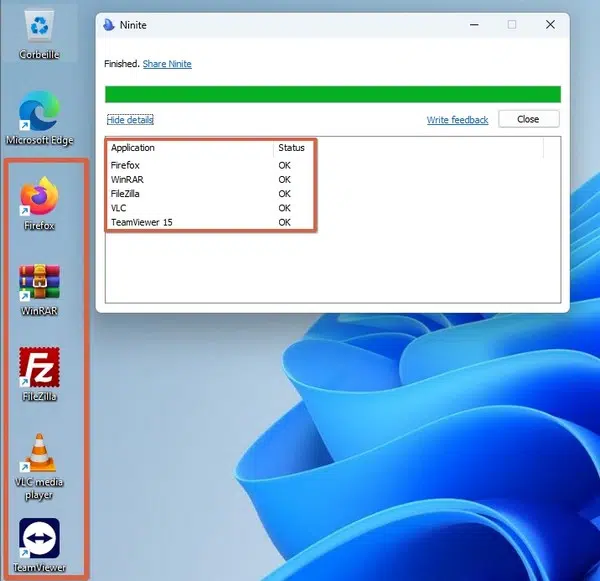Open the Share Ninite link
This screenshot has width=600, height=581.
(167, 64)
